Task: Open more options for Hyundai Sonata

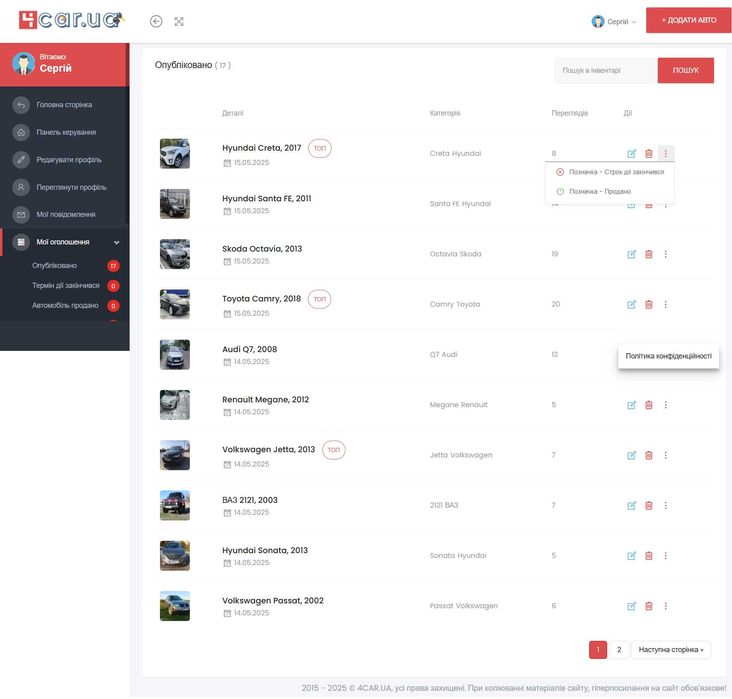Action: tap(666, 556)
